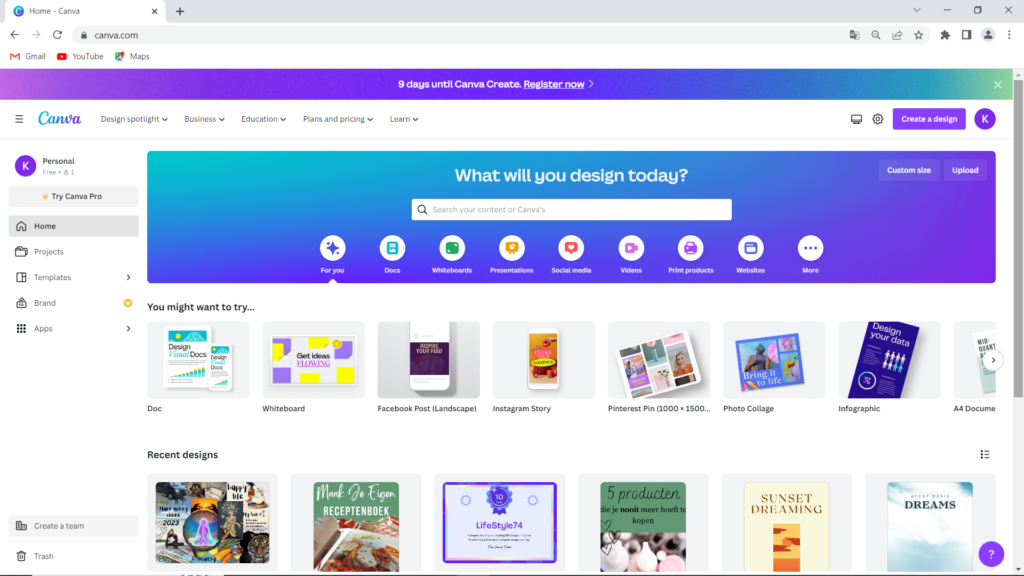Screen dimensions: 1024x576
Task: Open the Docs category icon
Action: (x=392, y=248)
